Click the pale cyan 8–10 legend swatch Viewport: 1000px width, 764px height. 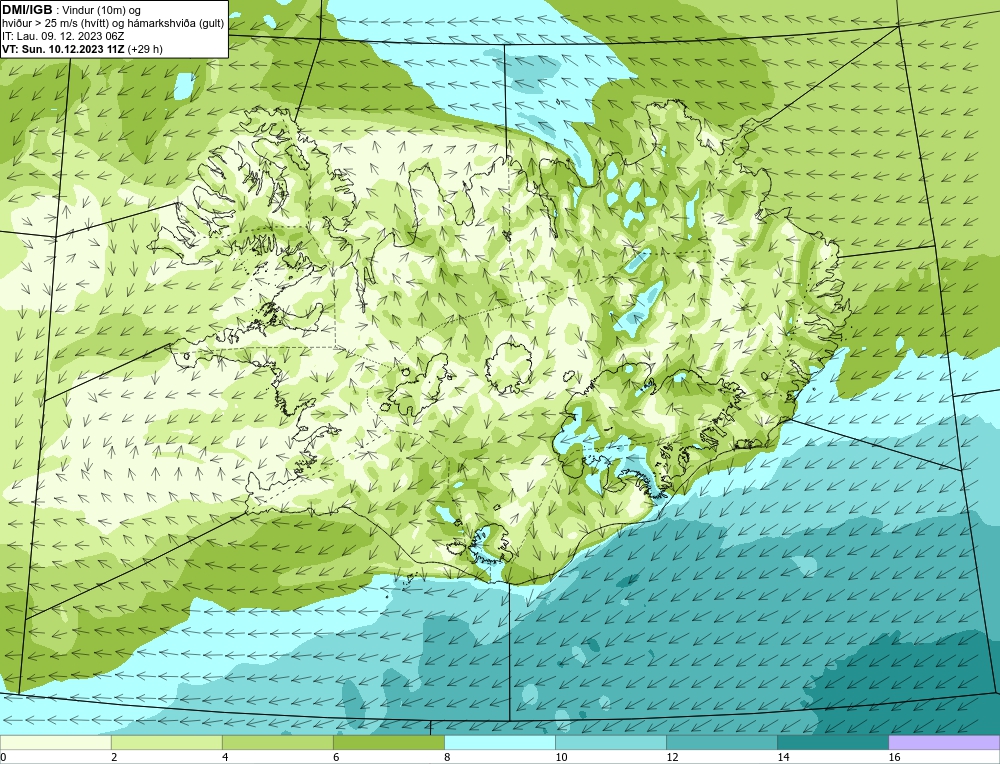click(499, 742)
